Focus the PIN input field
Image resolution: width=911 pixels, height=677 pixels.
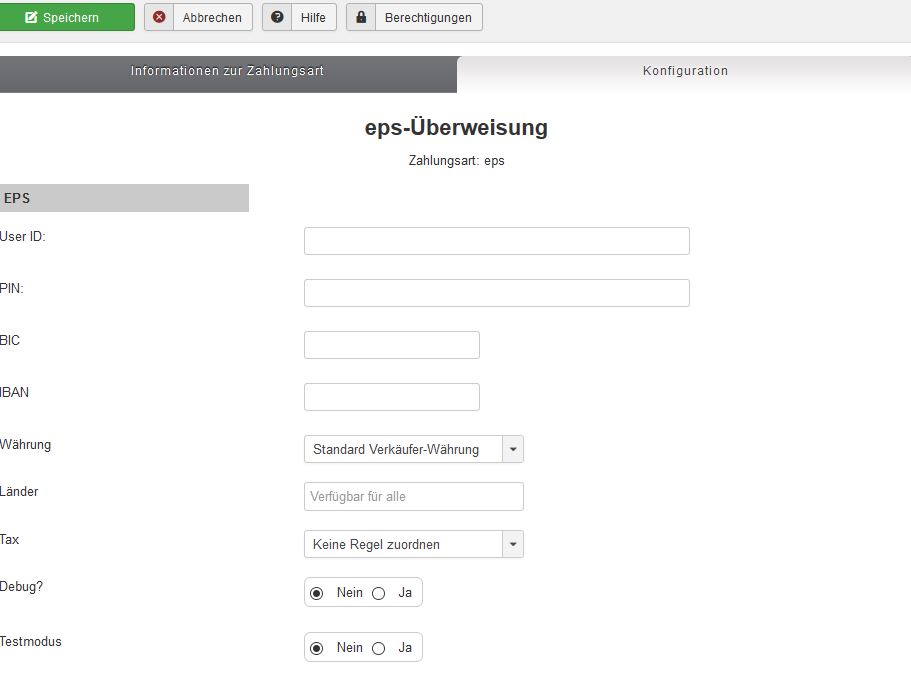pyautogui.click(x=497, y=293)
